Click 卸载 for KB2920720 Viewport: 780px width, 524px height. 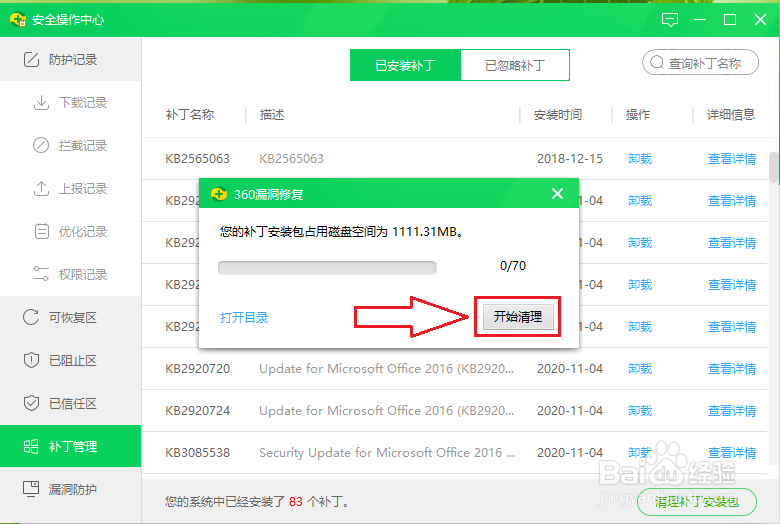[640, 369]
